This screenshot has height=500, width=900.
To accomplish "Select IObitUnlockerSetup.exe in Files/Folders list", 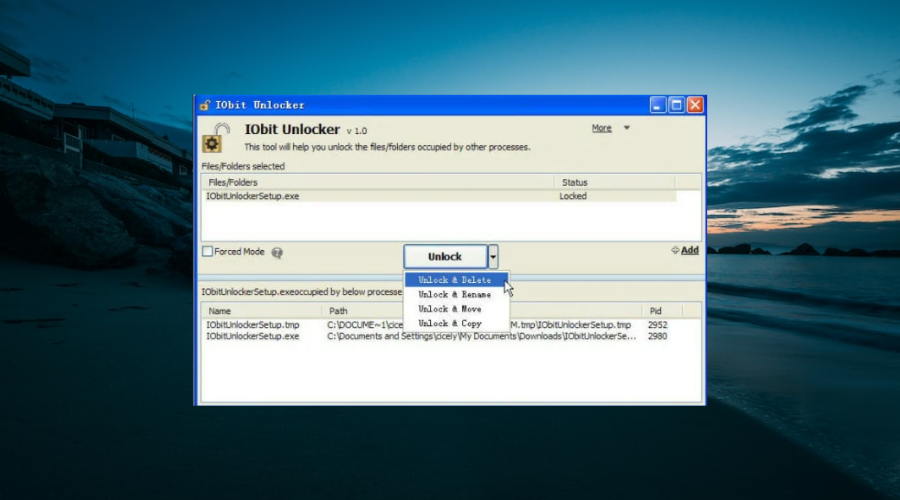I will tap(253, 196).
